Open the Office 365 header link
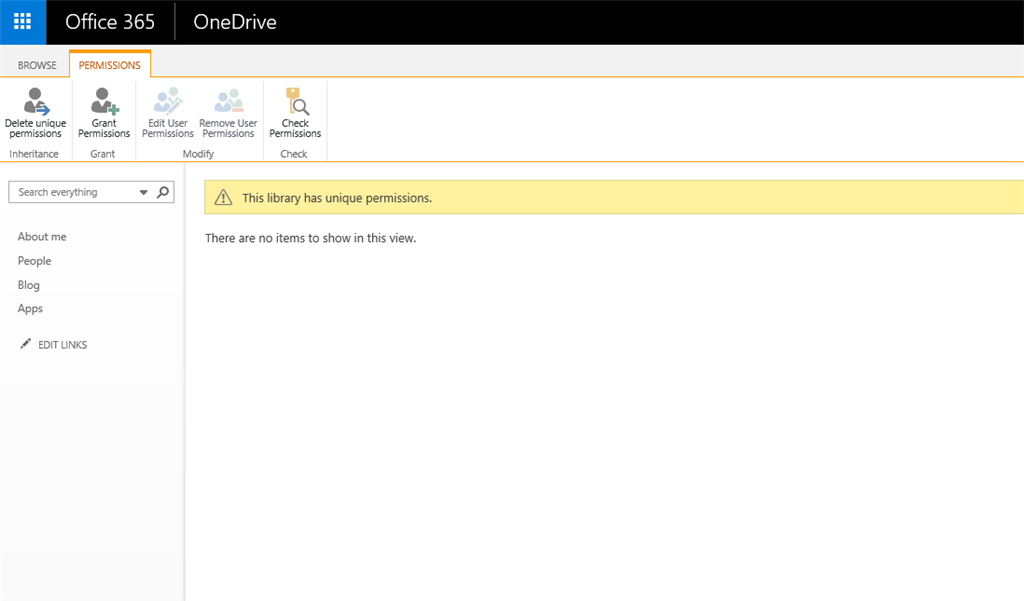 pos(110,22)
